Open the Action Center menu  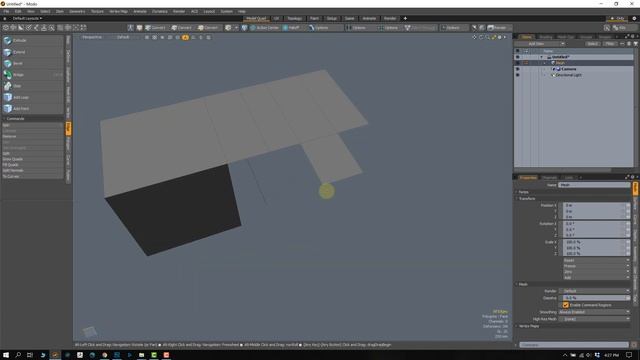(264, 28)
